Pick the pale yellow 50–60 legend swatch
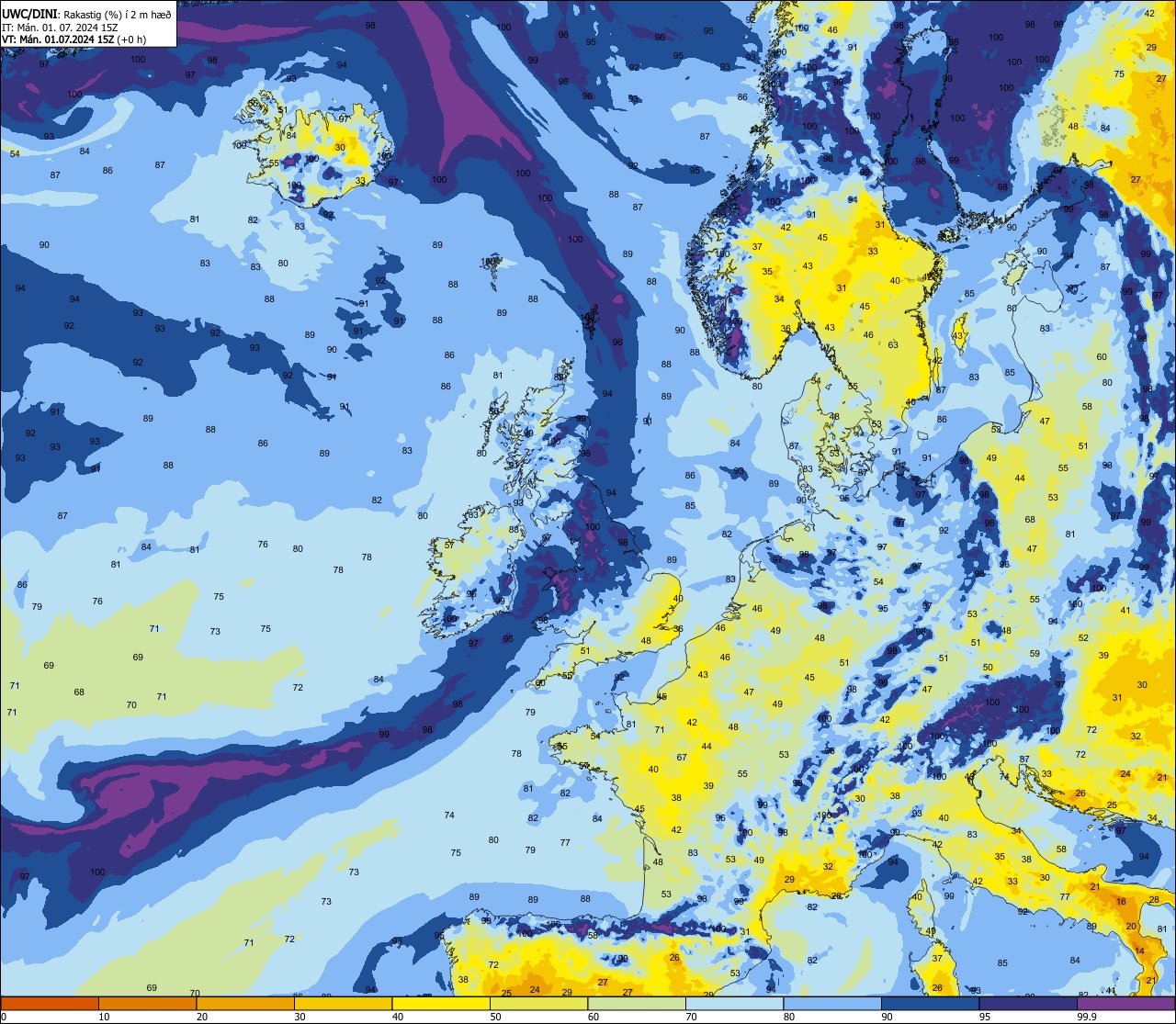 538,1003
